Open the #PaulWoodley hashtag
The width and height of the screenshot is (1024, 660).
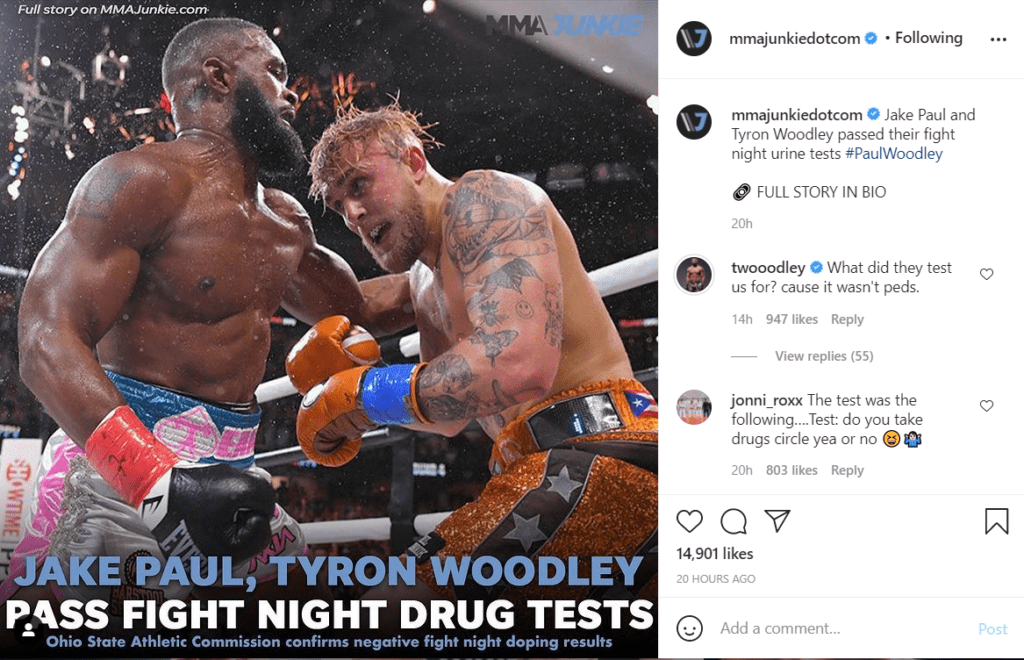coord(893,153)
